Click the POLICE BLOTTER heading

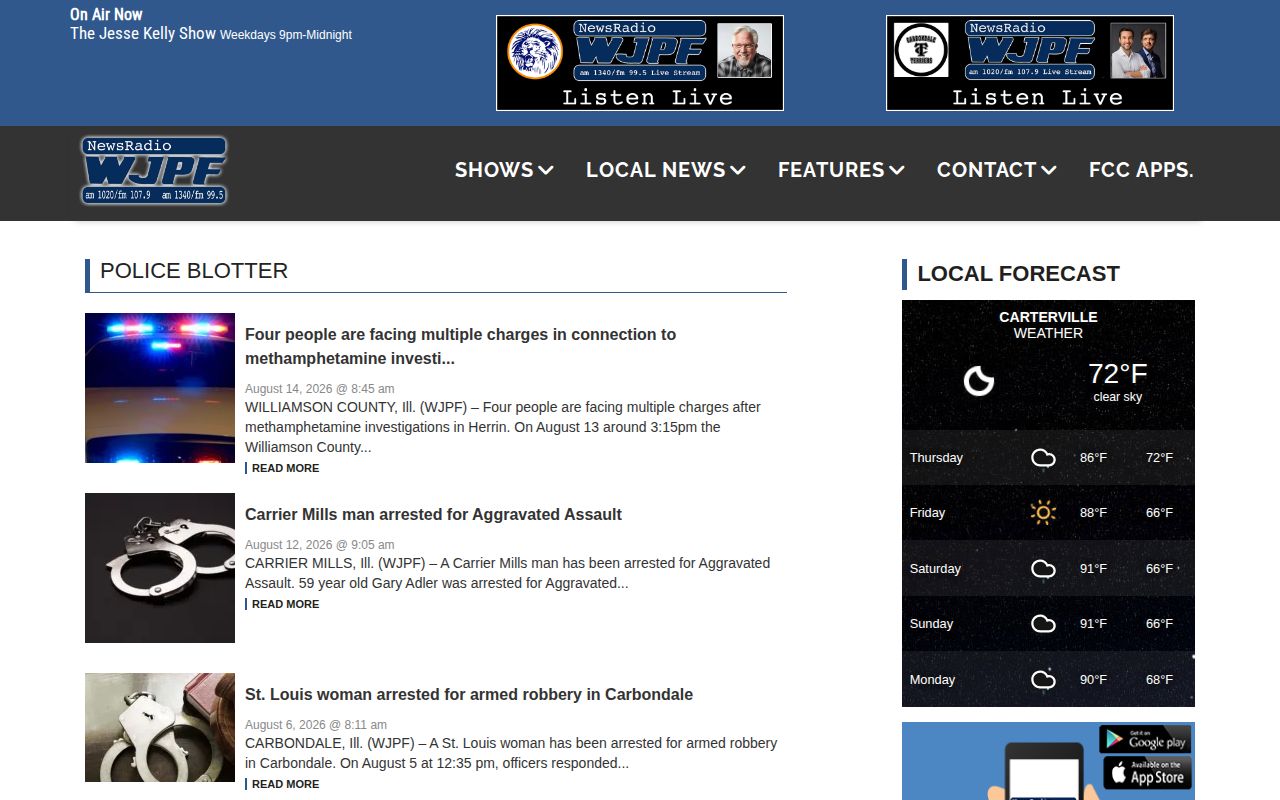pyautogui.click(x=194, y=271)
